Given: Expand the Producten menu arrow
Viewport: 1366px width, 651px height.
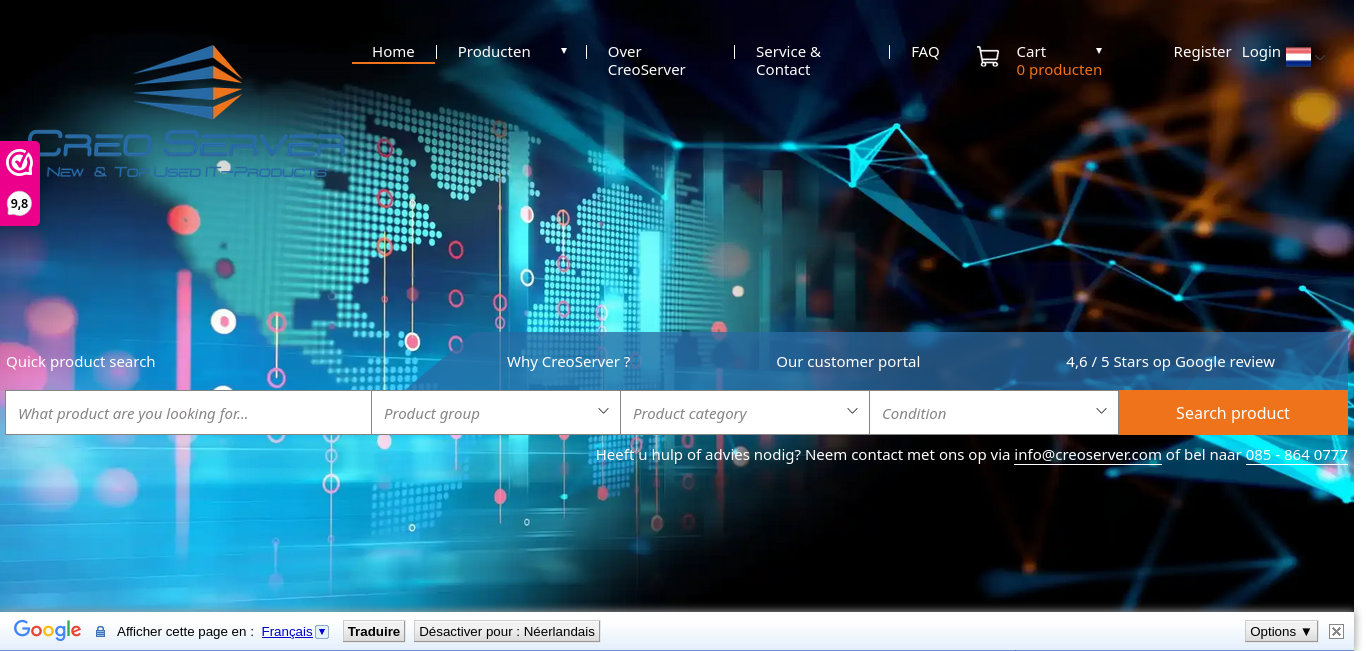Looking at the screenshot, I should 564,50.
